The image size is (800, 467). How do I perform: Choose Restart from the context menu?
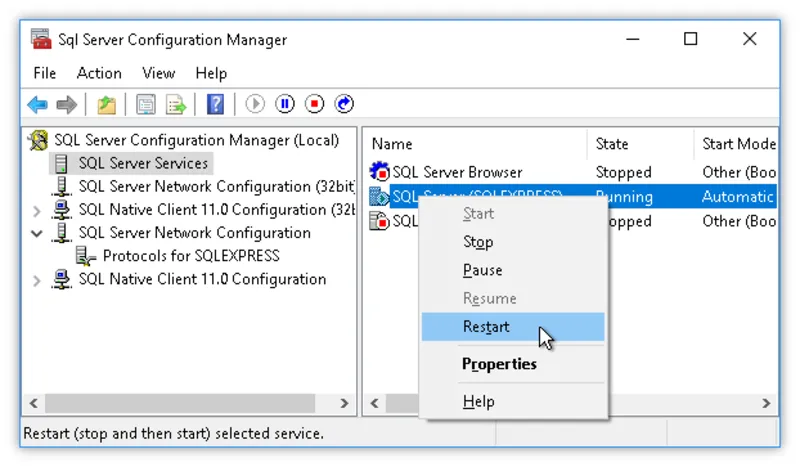pyautogui.click(x=486, y=327)
